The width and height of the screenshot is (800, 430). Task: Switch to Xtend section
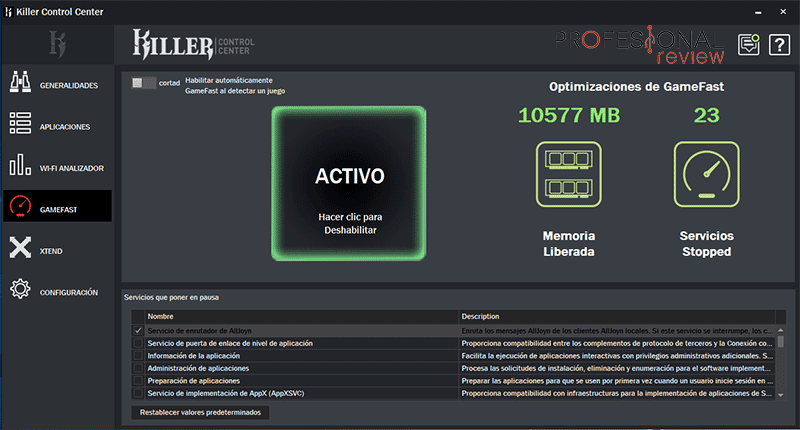tap(51, 251)
